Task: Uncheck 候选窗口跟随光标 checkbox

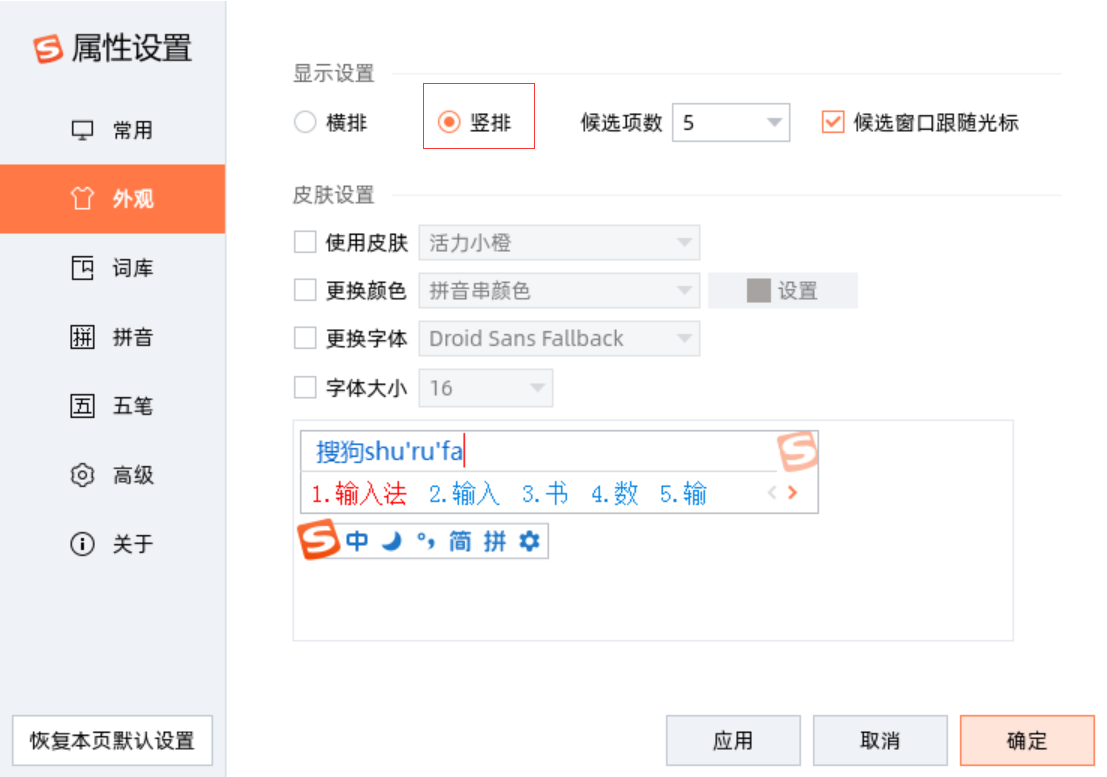Action: tap(833, 122)
